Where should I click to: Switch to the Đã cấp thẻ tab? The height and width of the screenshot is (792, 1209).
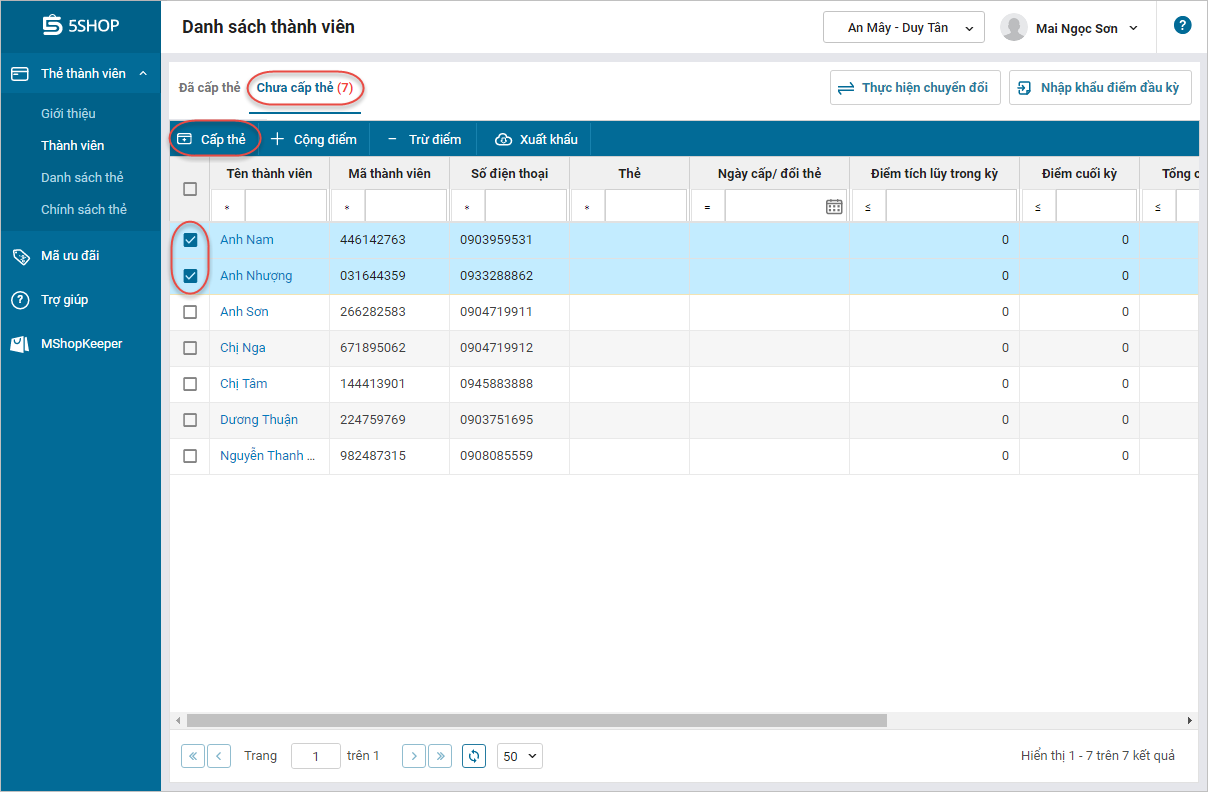point(209,88)
